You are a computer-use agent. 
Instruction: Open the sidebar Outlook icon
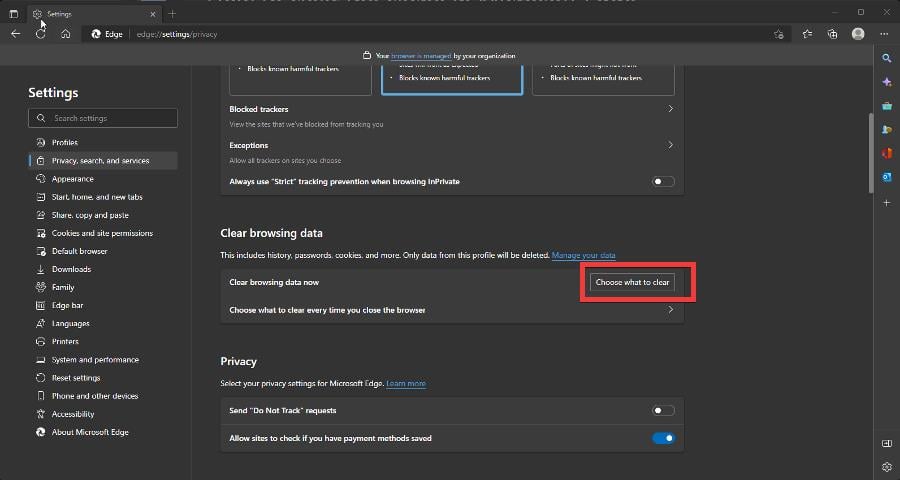click(x=887, y=177)
